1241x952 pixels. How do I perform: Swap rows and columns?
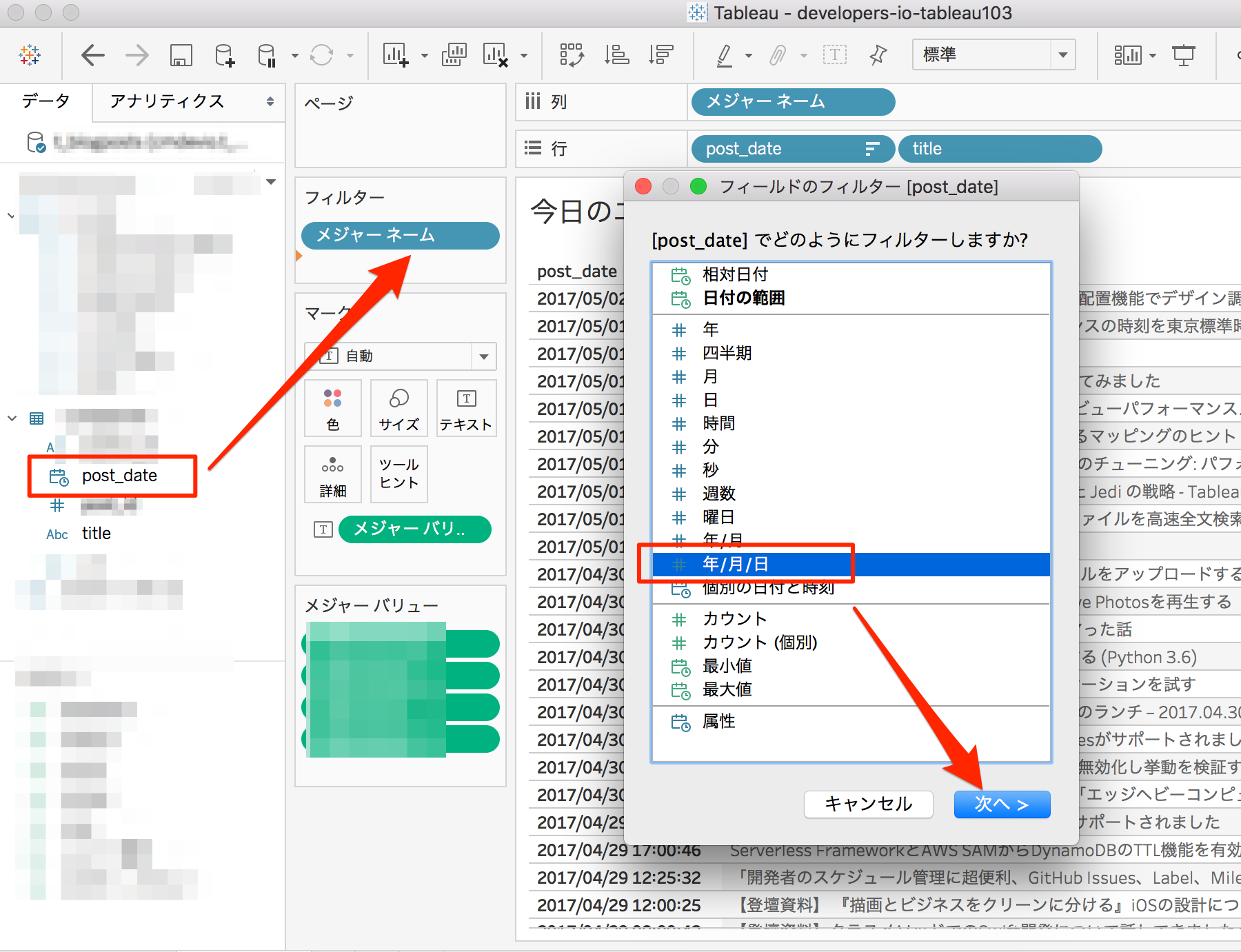pyautogui.click(x=573, y=55)
